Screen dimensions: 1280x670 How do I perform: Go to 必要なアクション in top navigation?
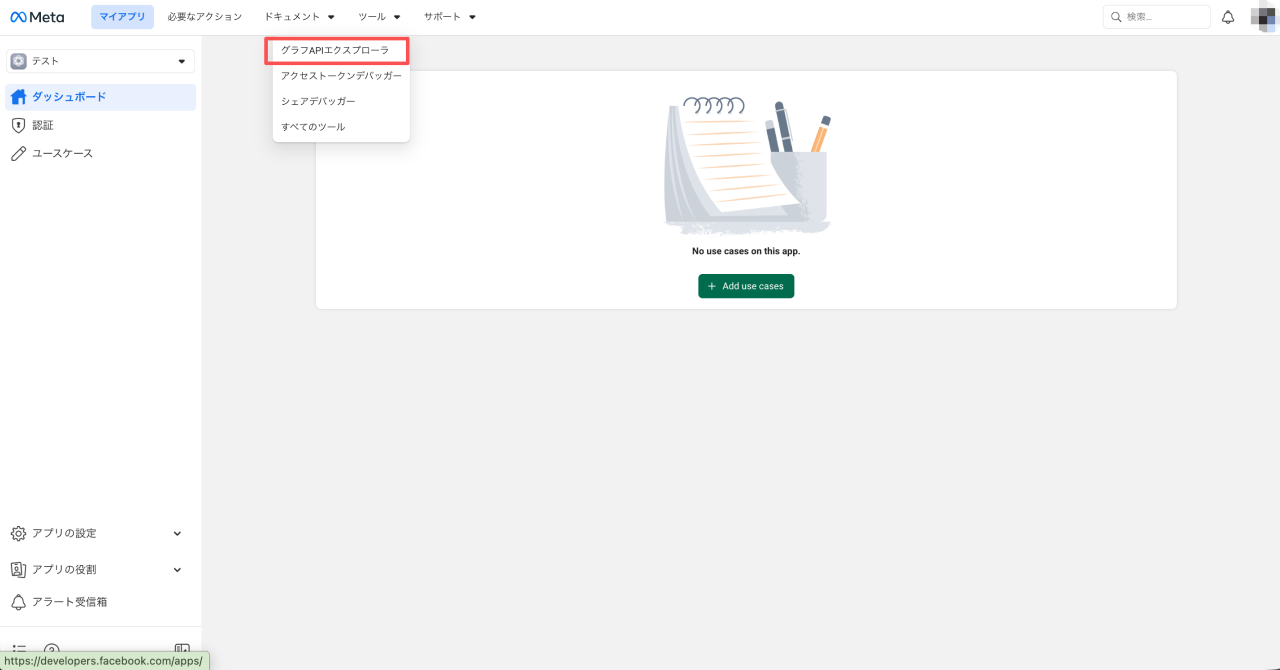click(205, 17)
